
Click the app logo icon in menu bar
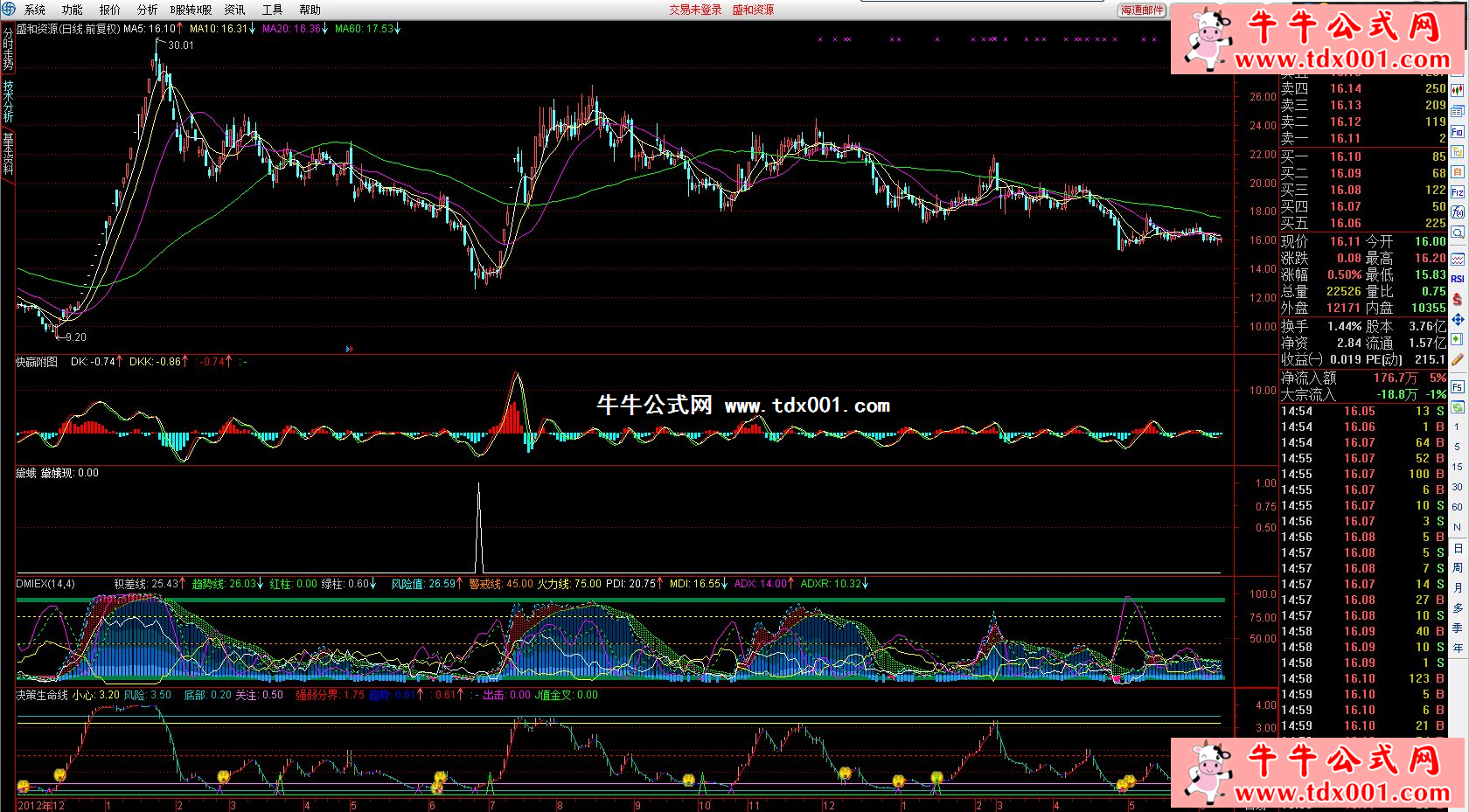click(x=9, y=9)
